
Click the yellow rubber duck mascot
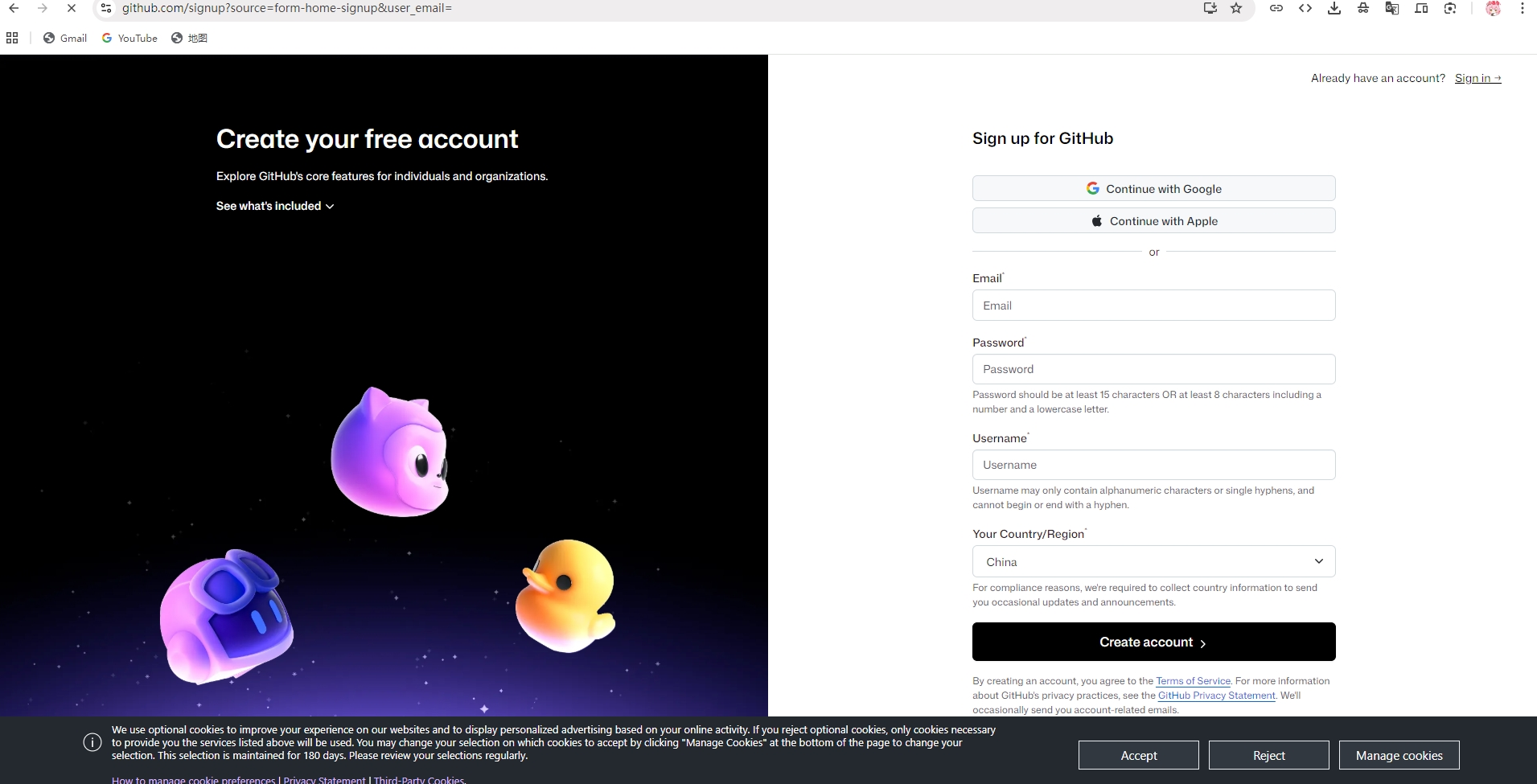566,596
